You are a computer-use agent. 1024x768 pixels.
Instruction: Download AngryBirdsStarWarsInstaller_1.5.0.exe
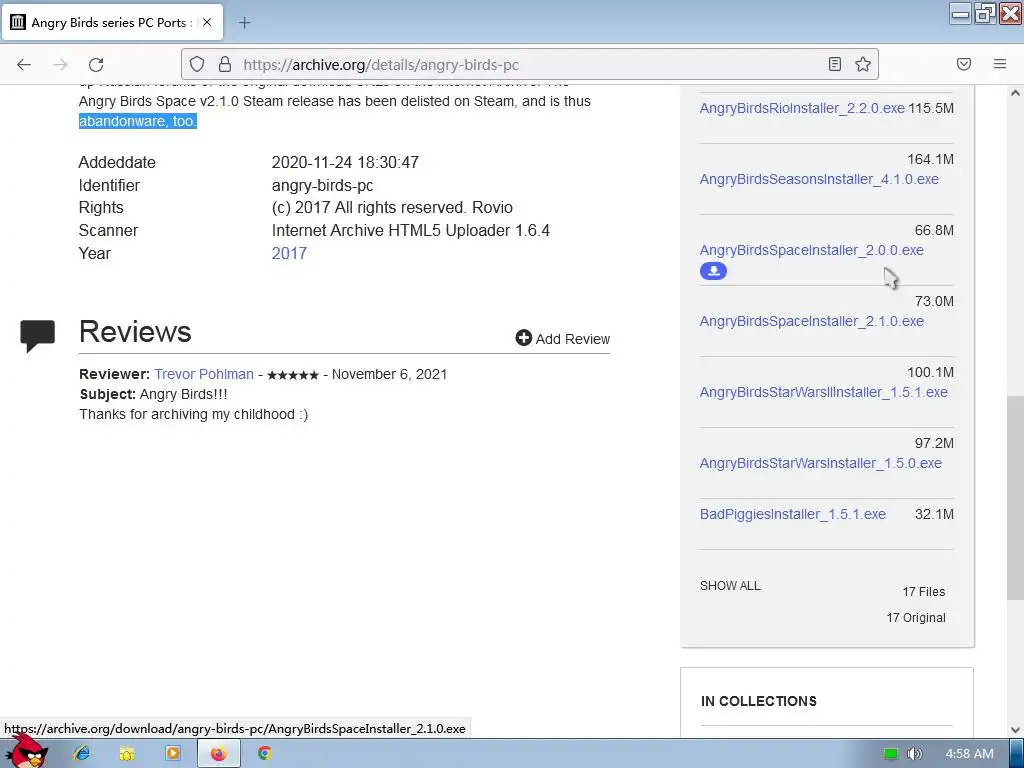821,464
